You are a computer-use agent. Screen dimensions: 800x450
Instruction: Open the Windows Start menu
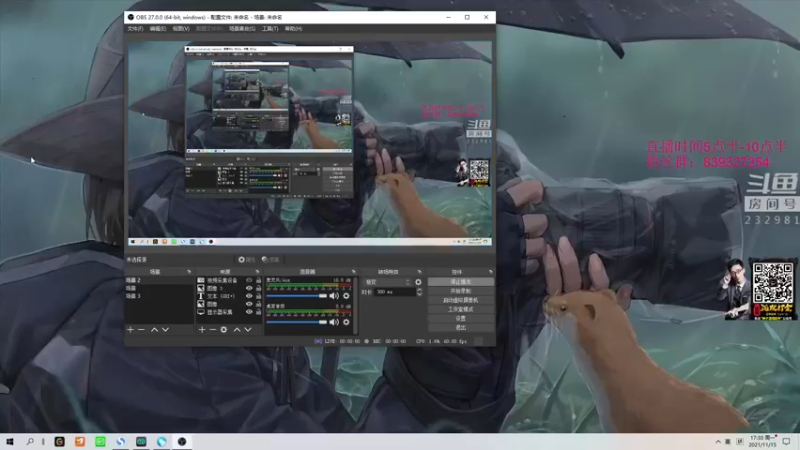point(10,442)
